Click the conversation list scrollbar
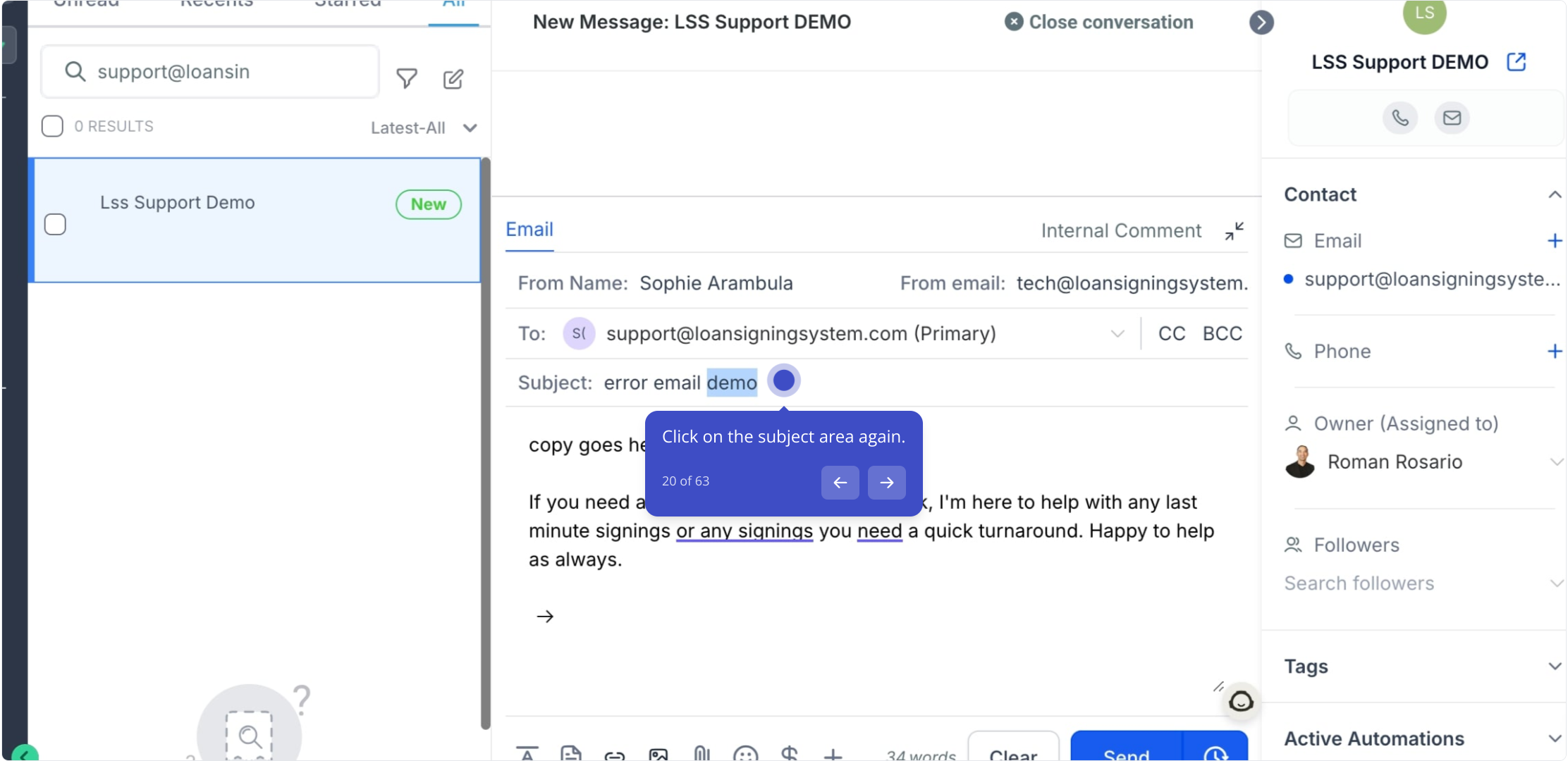Image resolution: width=1568 pixels, height=761 pixels. tap(485, 444)
